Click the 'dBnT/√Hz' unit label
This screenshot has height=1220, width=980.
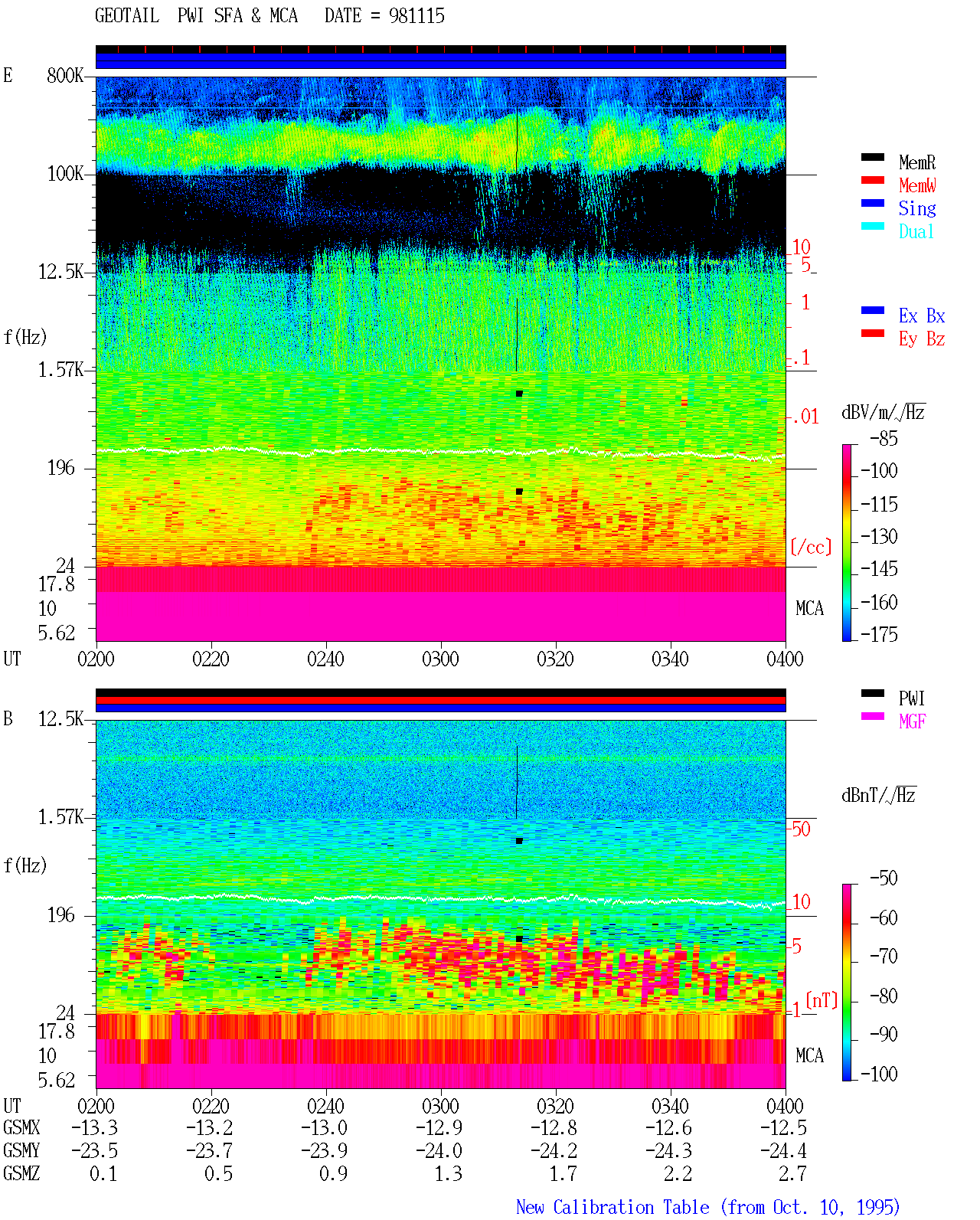click(879, 794)
